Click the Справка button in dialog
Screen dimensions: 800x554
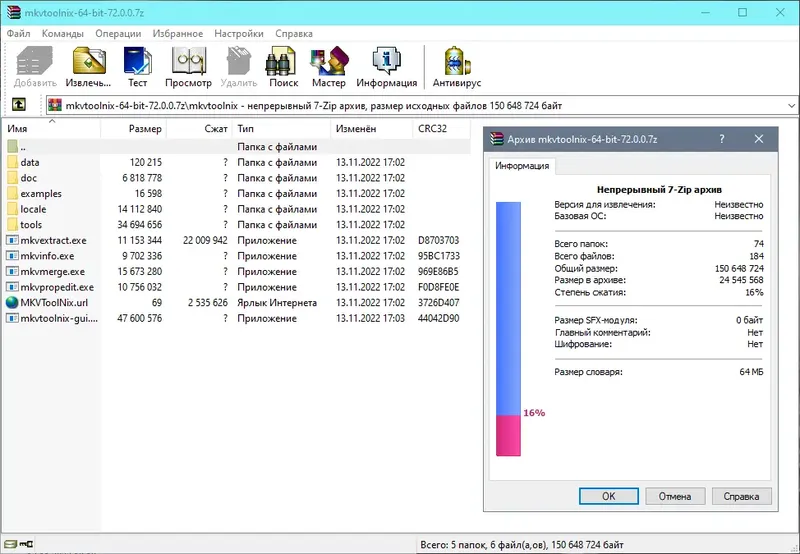click(741, 496)
